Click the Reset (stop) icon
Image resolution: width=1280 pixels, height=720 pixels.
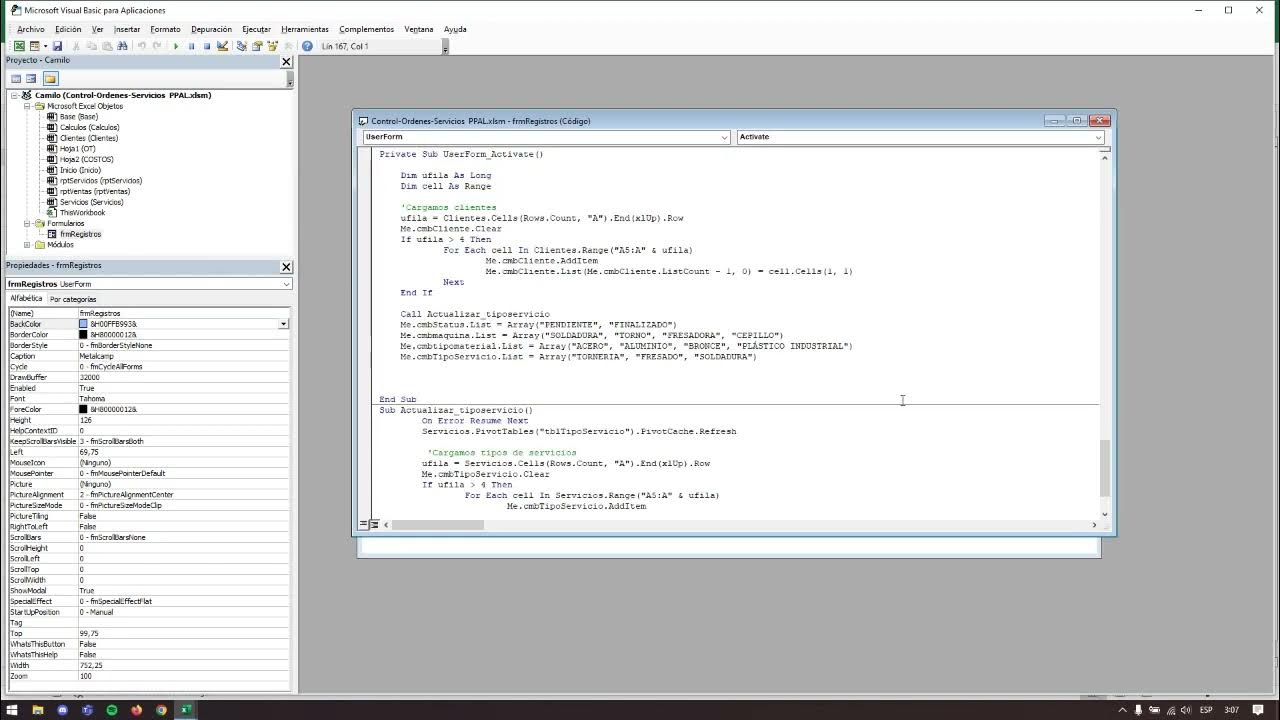207,46
